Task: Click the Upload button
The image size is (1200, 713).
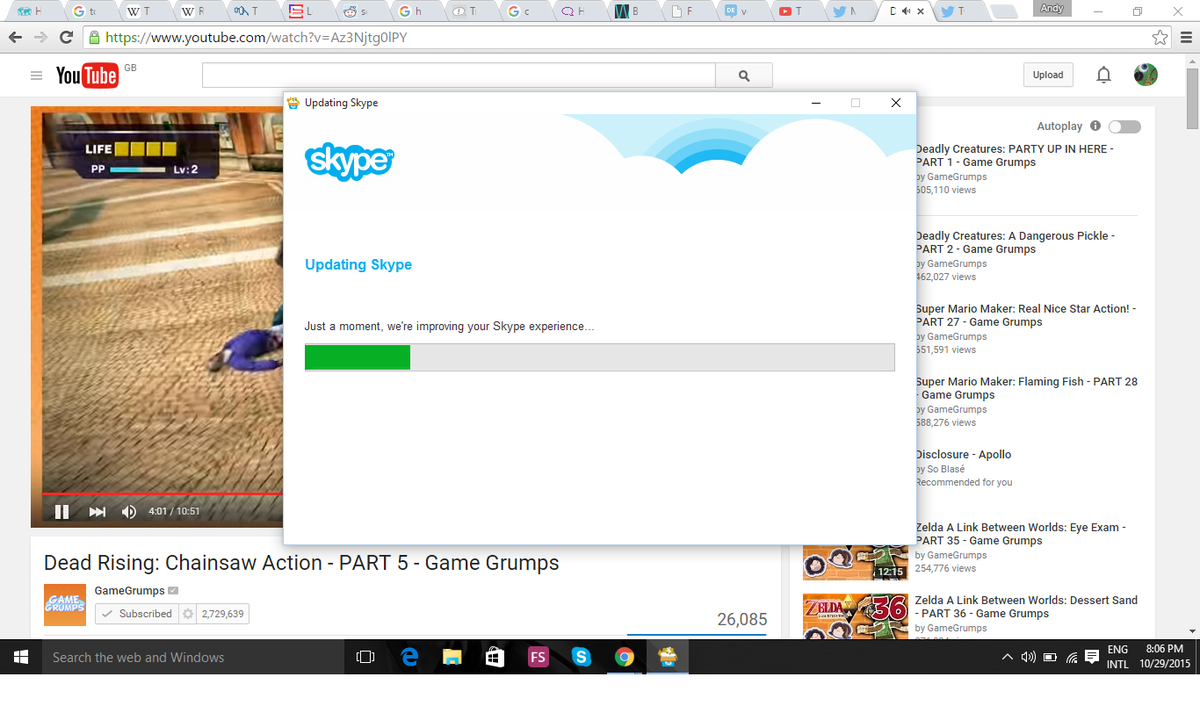Action: pos(1048,75)
